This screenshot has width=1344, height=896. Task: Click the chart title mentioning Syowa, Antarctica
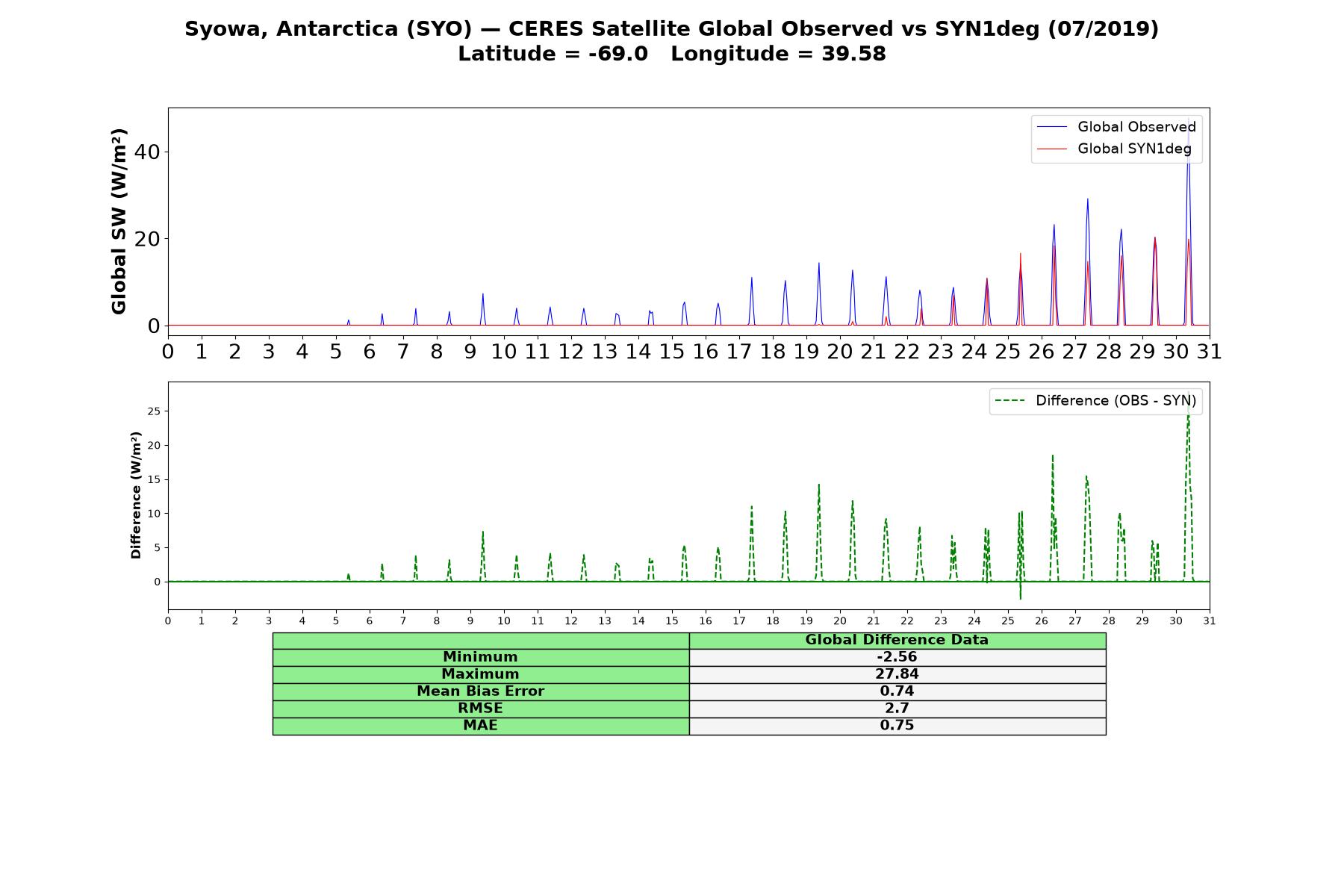pyautogui.click(x=672, y=28)
